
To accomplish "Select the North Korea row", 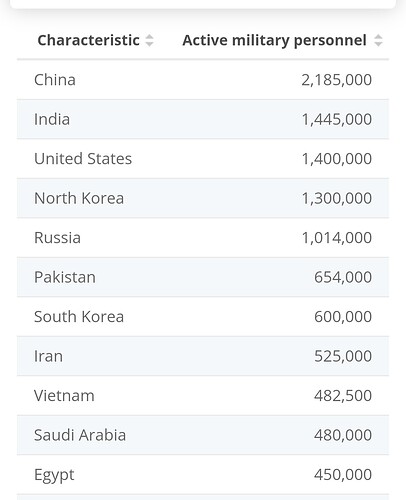I will 203,198.
